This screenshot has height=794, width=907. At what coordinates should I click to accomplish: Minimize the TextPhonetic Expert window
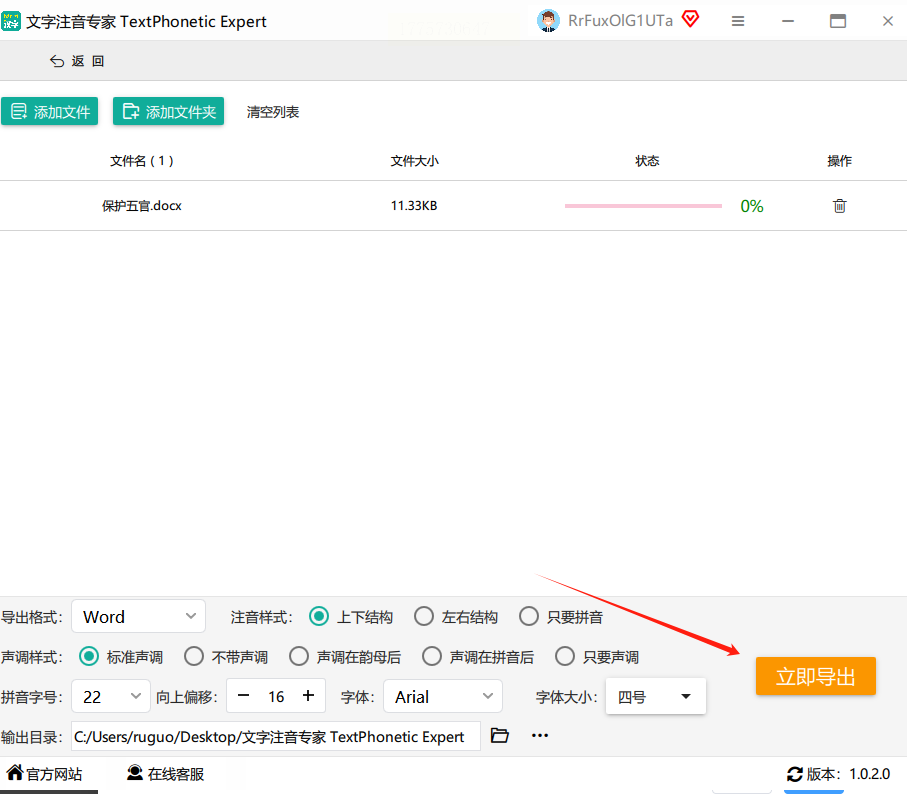[788, 21]
